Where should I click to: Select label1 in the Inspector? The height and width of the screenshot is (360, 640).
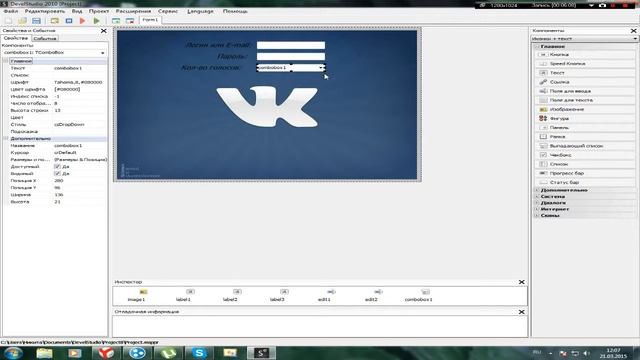pos(183,296)
